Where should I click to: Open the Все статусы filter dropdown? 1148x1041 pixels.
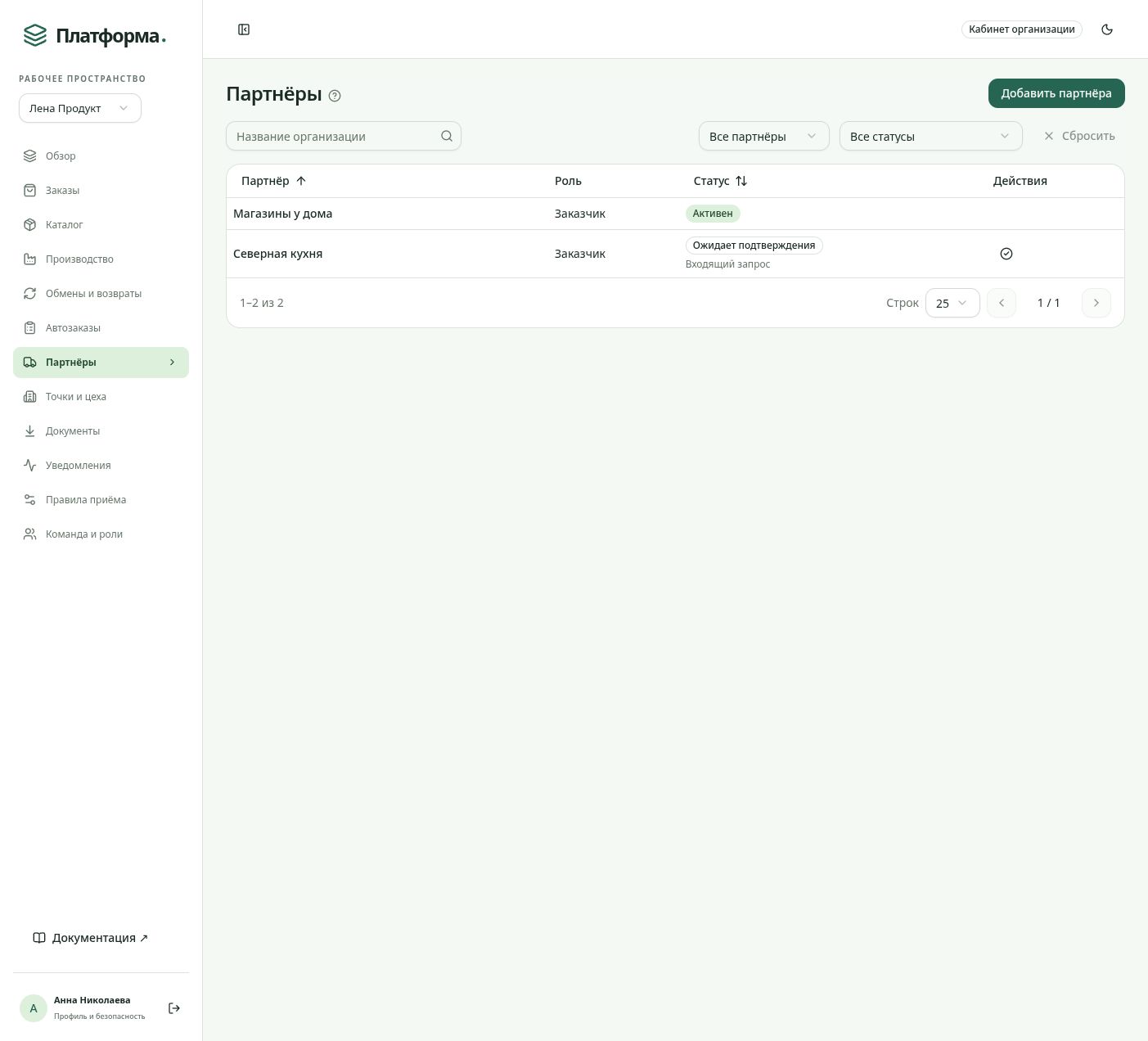pyautogui.click(x=931, y=136)
